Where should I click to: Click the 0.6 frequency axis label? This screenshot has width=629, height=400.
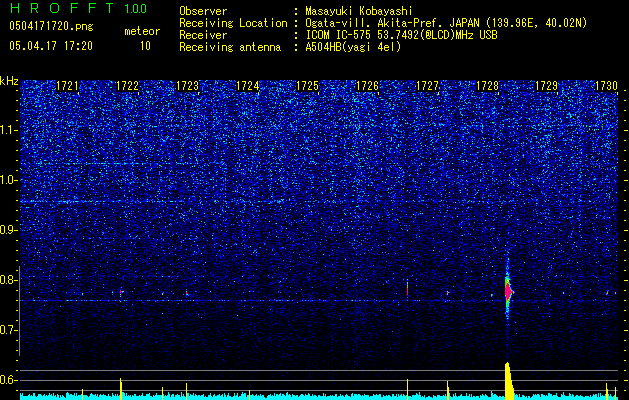pos(8,380)
